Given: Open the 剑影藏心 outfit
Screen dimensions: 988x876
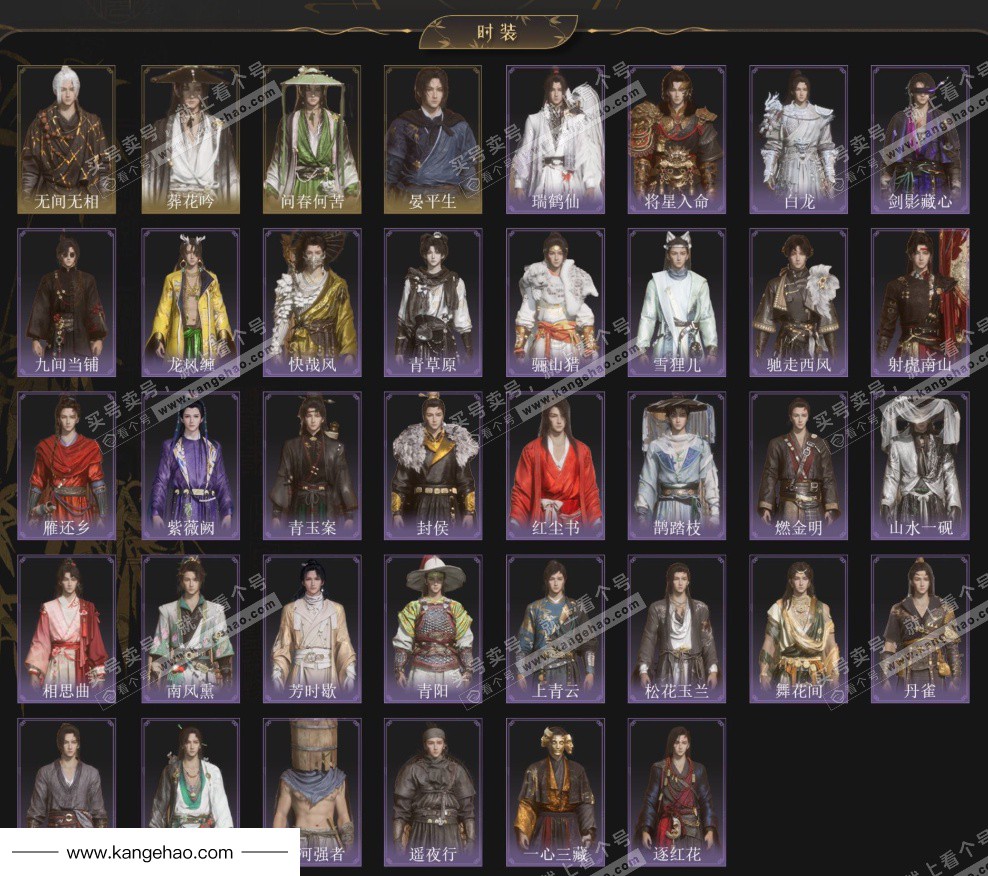Looking at the screenshot, I should 920,139.
